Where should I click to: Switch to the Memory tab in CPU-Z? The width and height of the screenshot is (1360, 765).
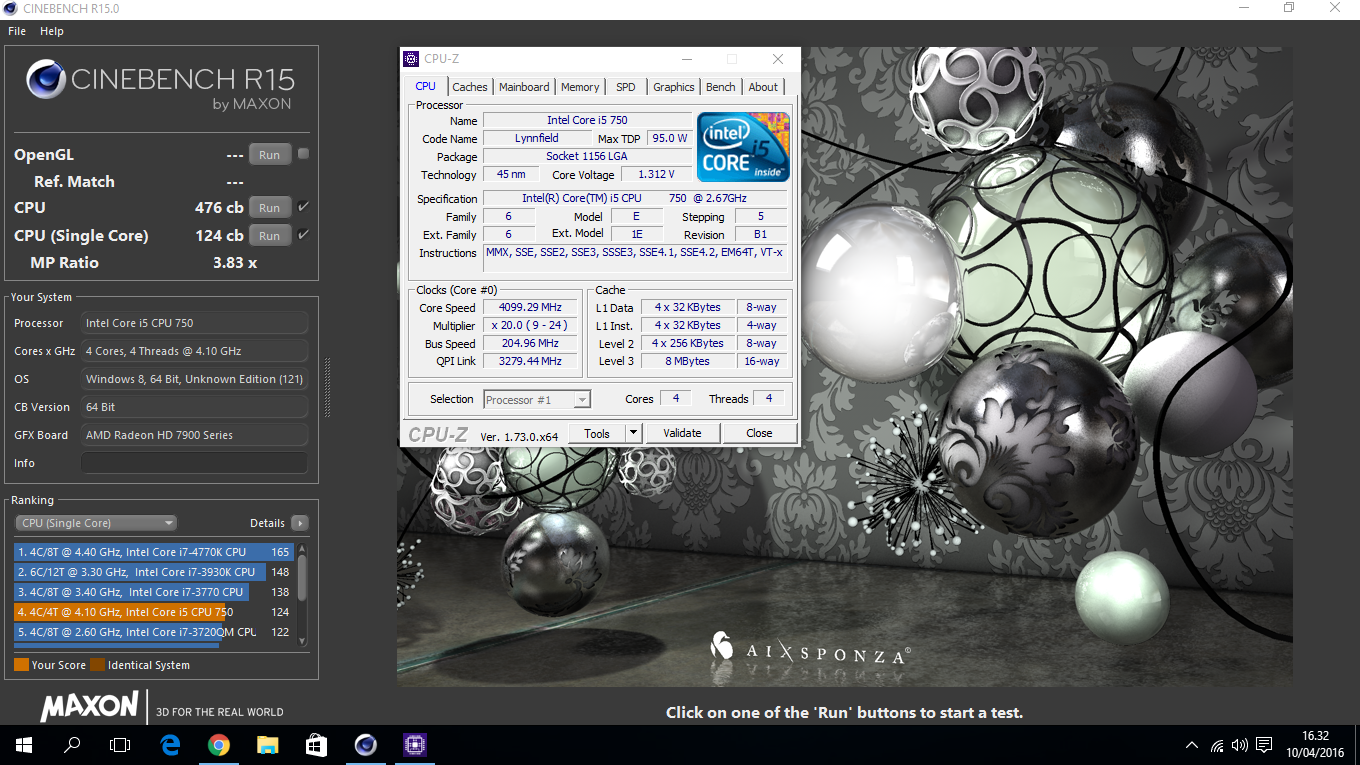click(580, 87)
